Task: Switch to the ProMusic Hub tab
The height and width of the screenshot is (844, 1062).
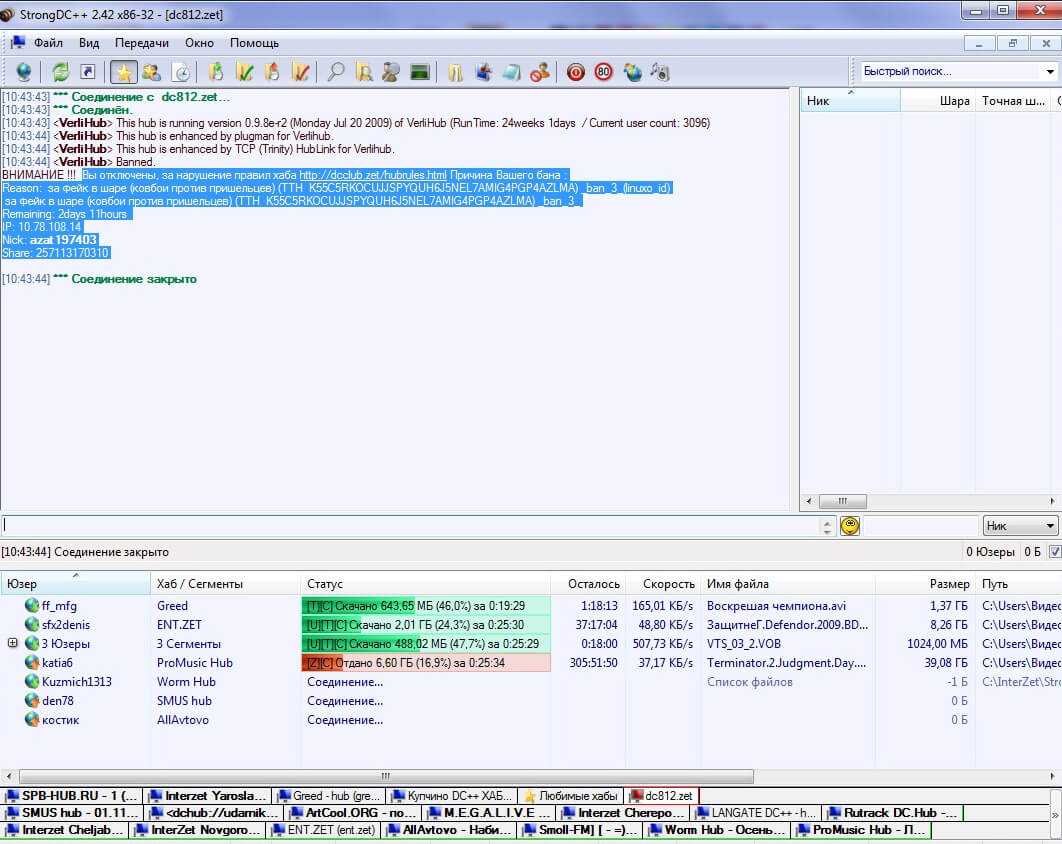Action: (x=863, y=829)
